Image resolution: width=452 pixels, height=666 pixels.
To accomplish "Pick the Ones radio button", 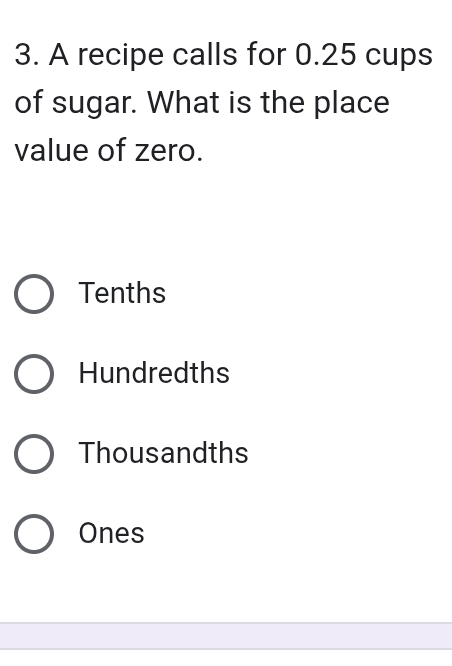I will [x=34, y=534].
